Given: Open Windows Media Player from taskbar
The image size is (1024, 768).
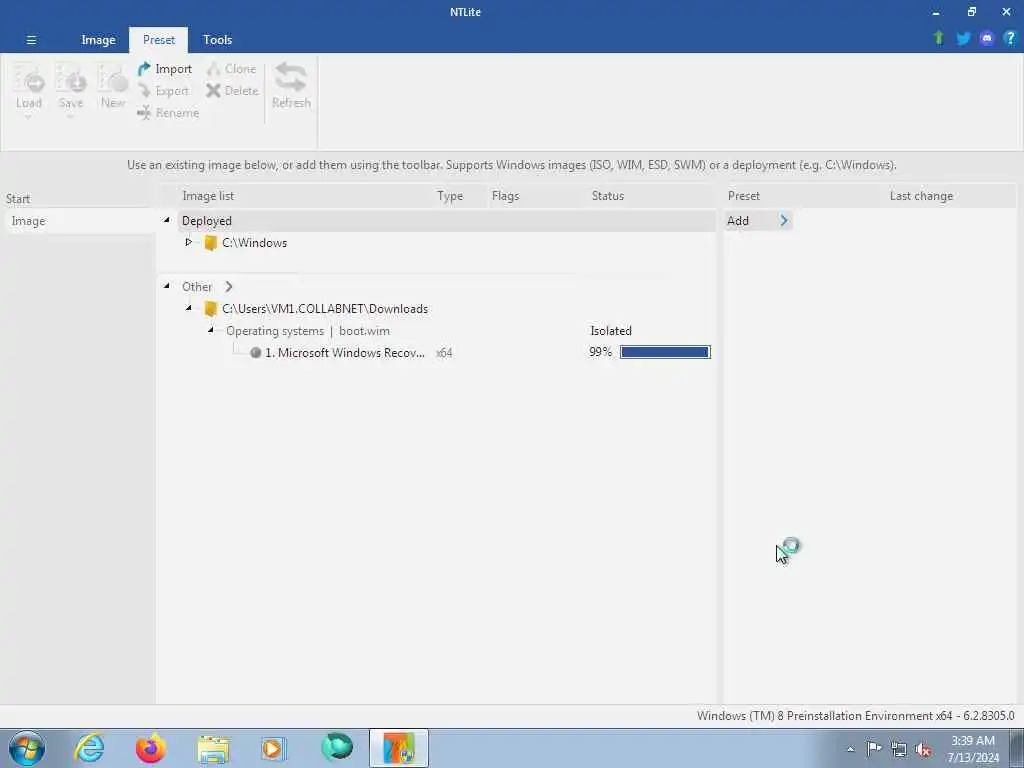Looking at the screenshot, I should (273, 749).
